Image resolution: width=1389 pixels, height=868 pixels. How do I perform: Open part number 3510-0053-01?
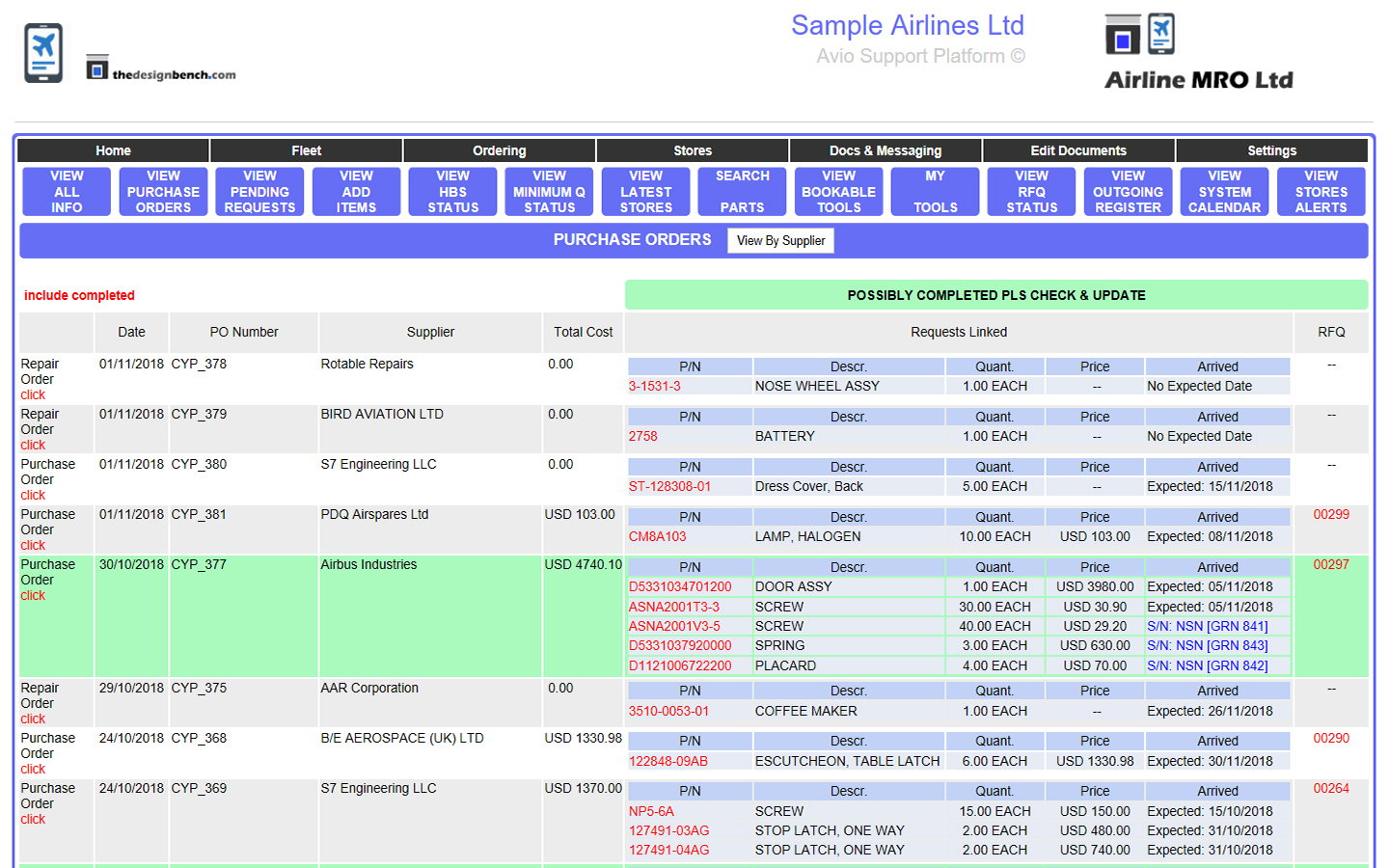(x=668, y=711)
